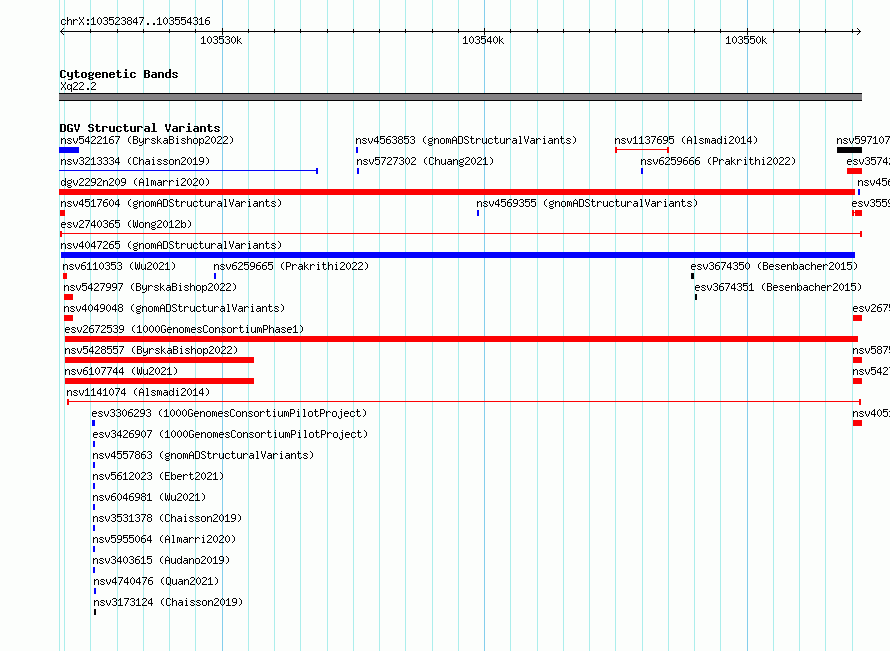
Task: Click the red bracket glyph under nsv1137695
Action: 642,150
